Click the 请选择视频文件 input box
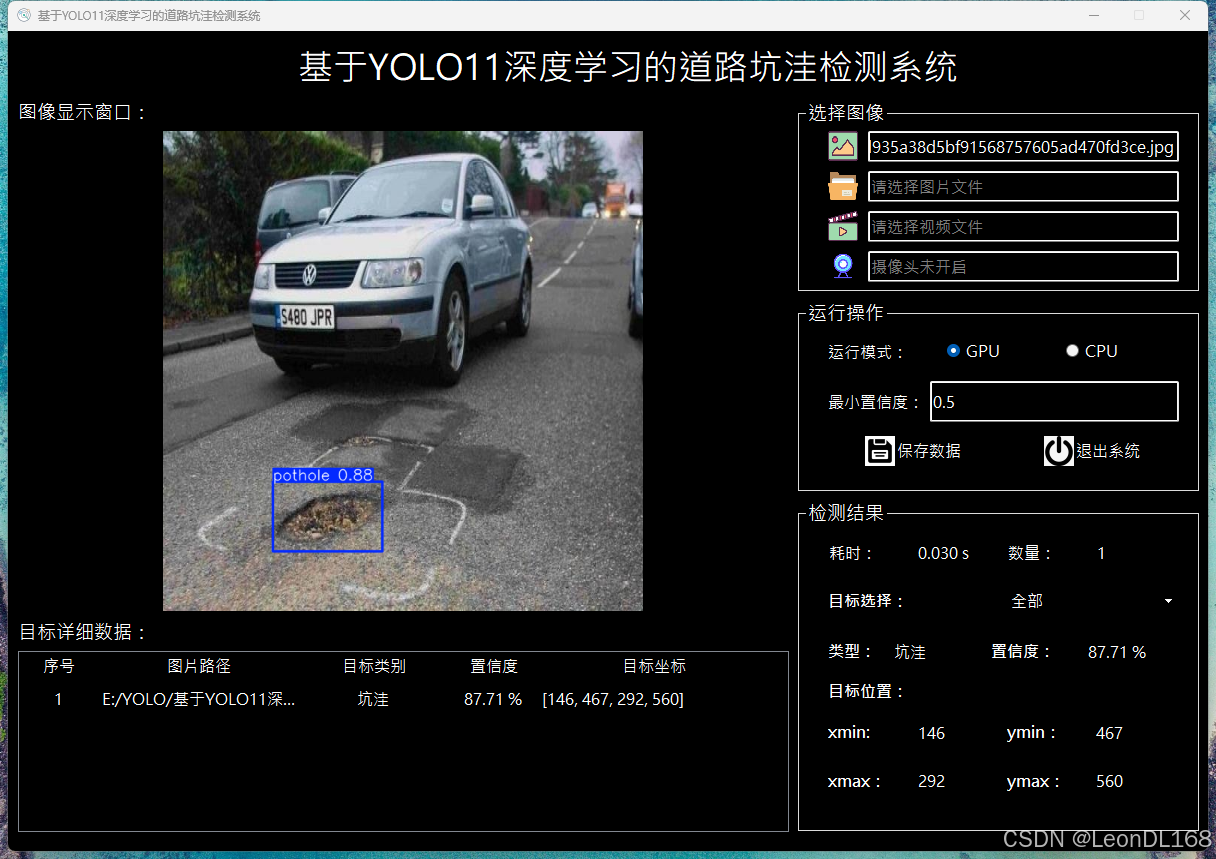Viewport: 1216px width, 859px height. [x=1023, y=226]
